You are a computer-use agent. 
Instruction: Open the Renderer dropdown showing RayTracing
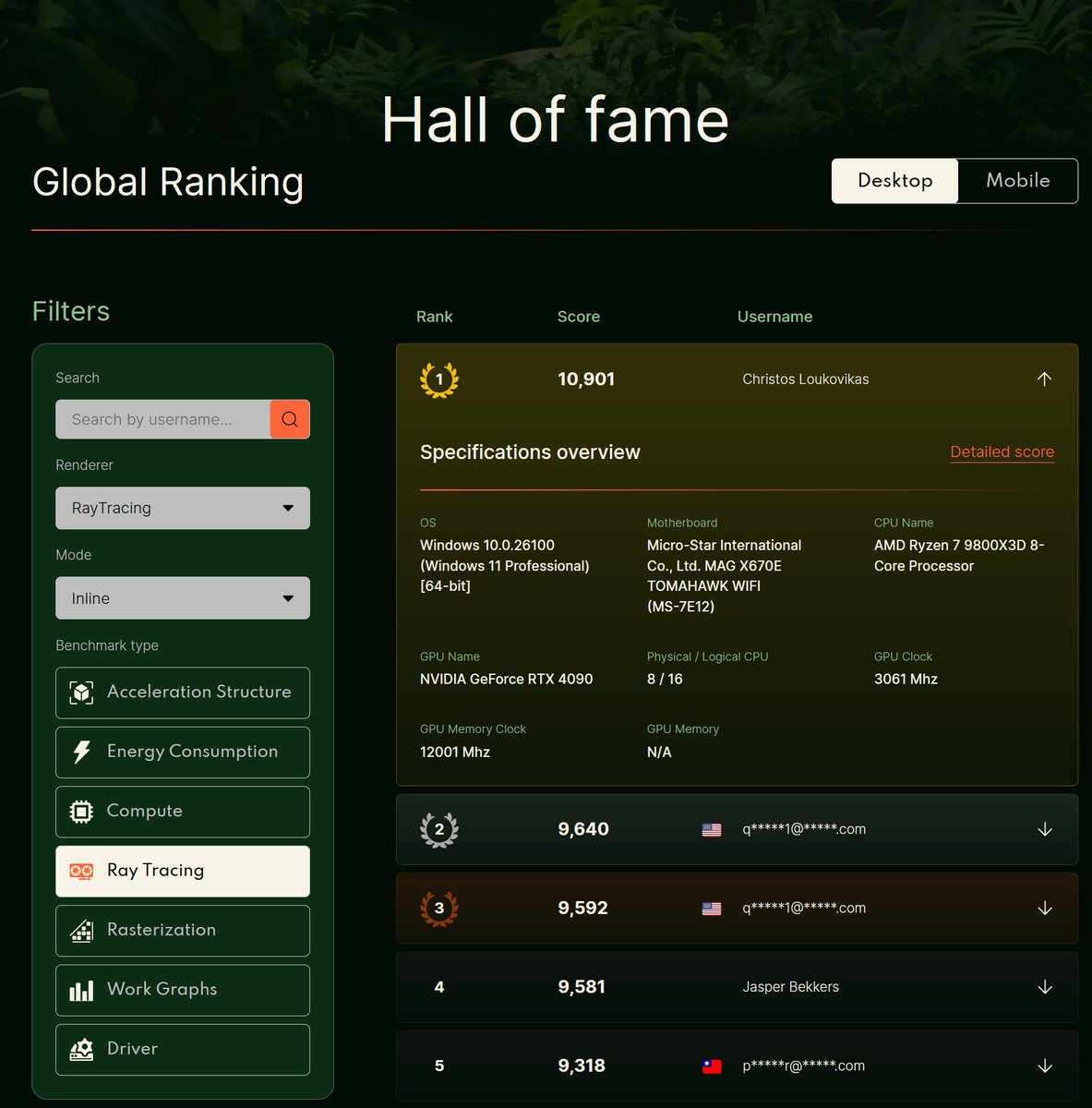(x=182, y=508)
